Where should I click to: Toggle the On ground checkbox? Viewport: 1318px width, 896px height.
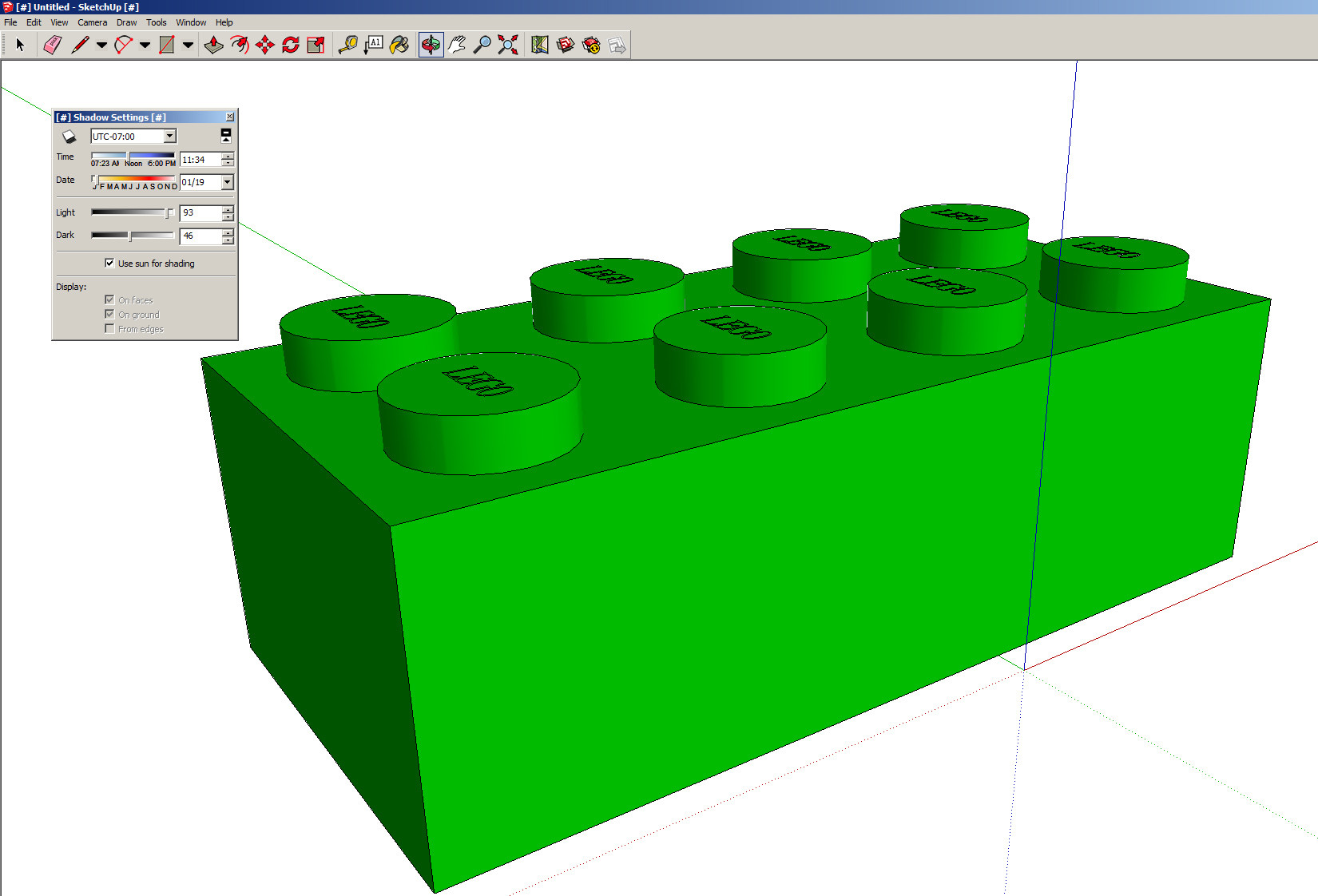pyautogui.click(x=109, y=314)
